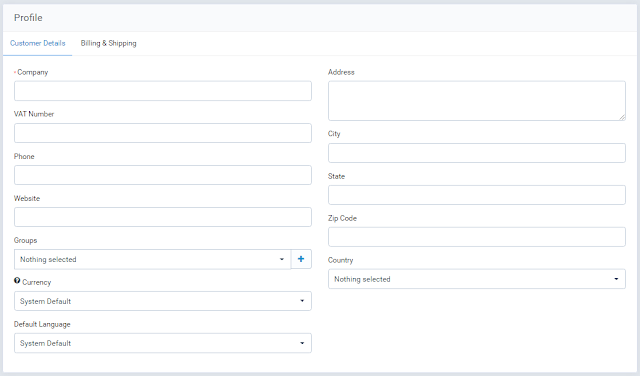
Task: Click the Default Language label
Action: (x=42, y=324)
